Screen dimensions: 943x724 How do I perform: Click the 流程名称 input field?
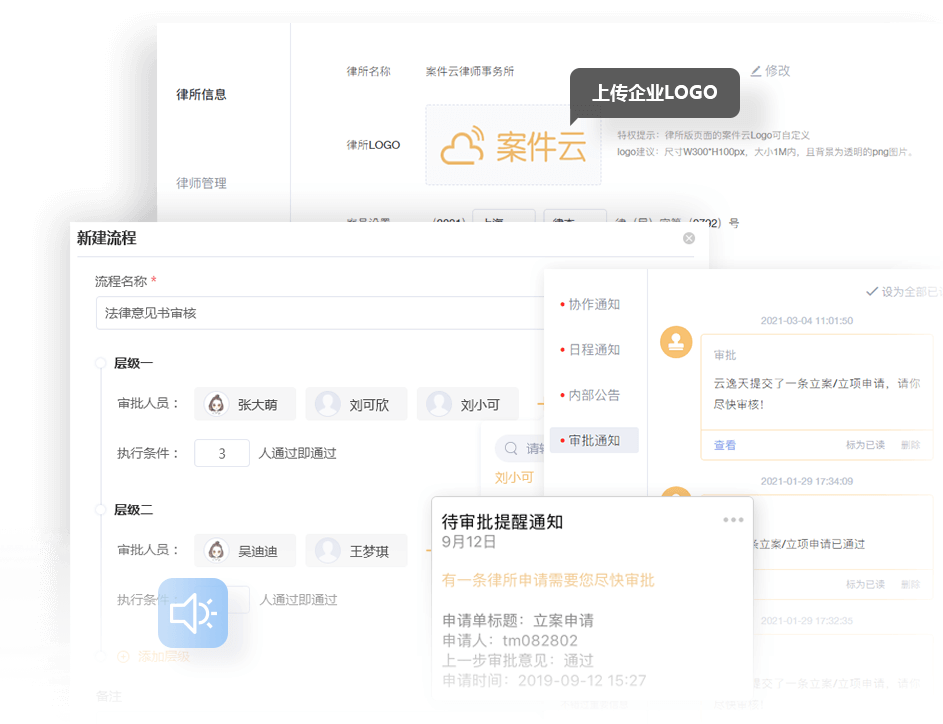319,313
